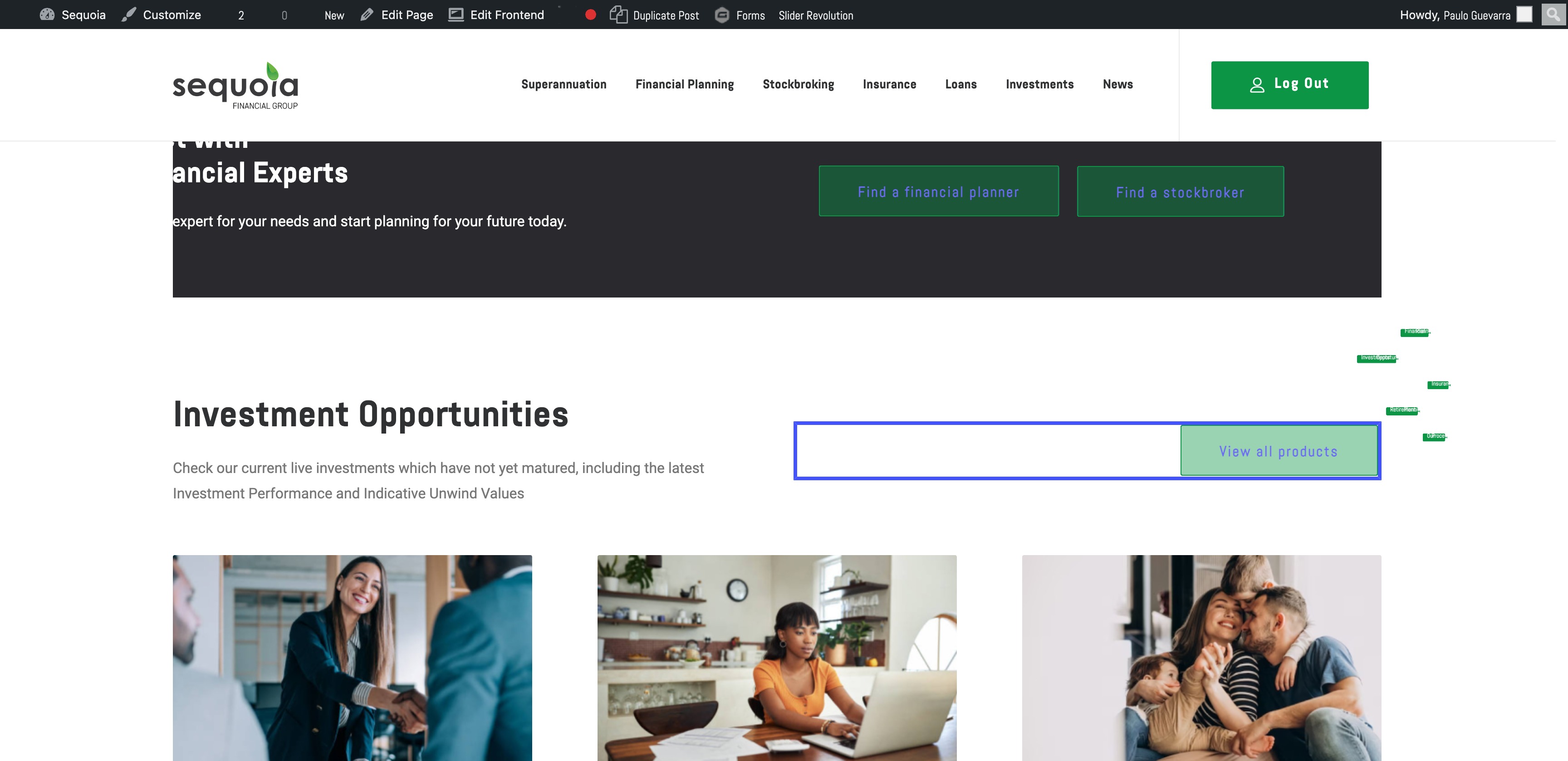The width and height of the screenshot is (1568, 761).
Task: Open the admin bar search magnifier icon
Action: 1553,14
